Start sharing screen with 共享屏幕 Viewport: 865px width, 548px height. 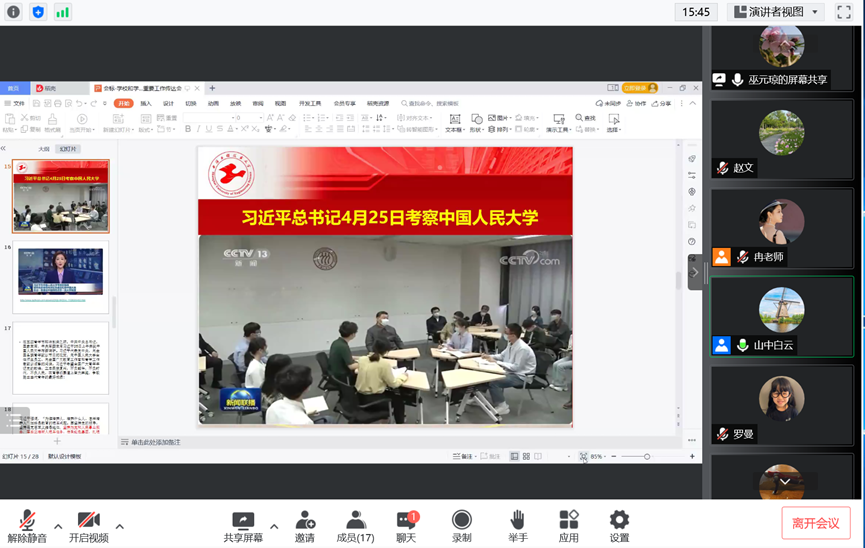(x=243, y=526)
